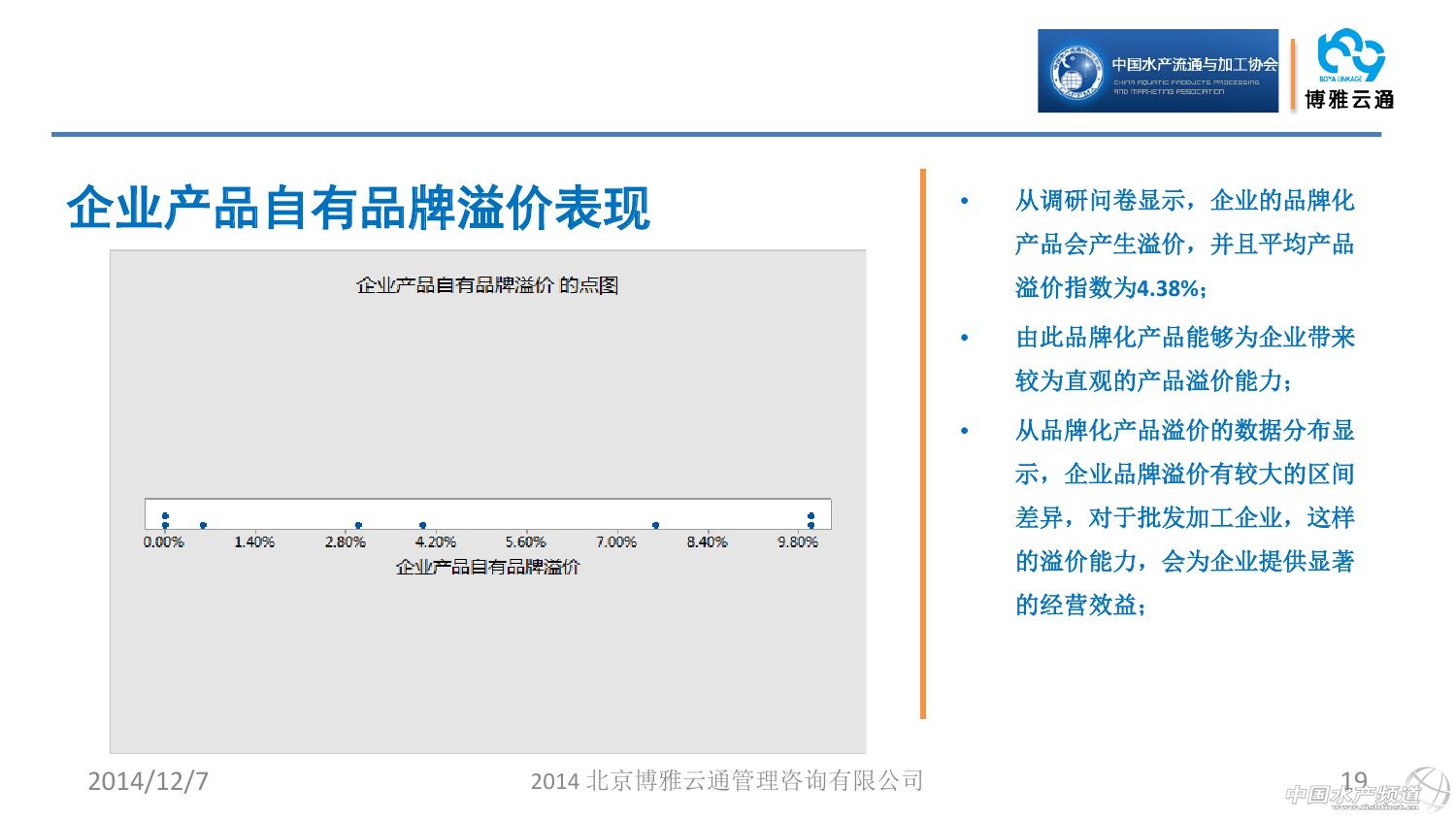
Task: Click the footer date 2014/12/7
Action: tap(148, 781)
